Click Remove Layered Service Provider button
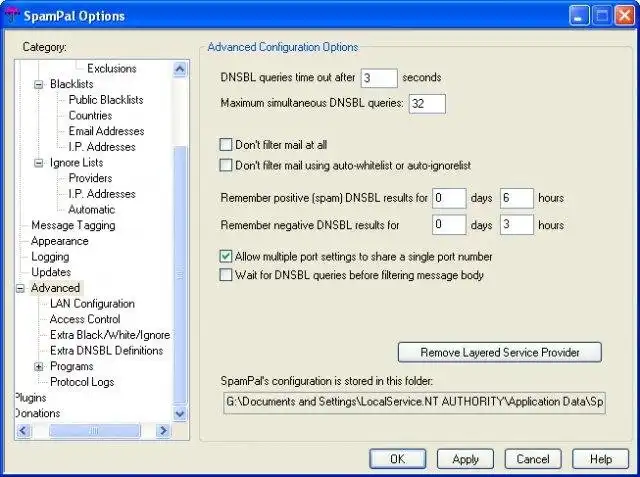 500,352
